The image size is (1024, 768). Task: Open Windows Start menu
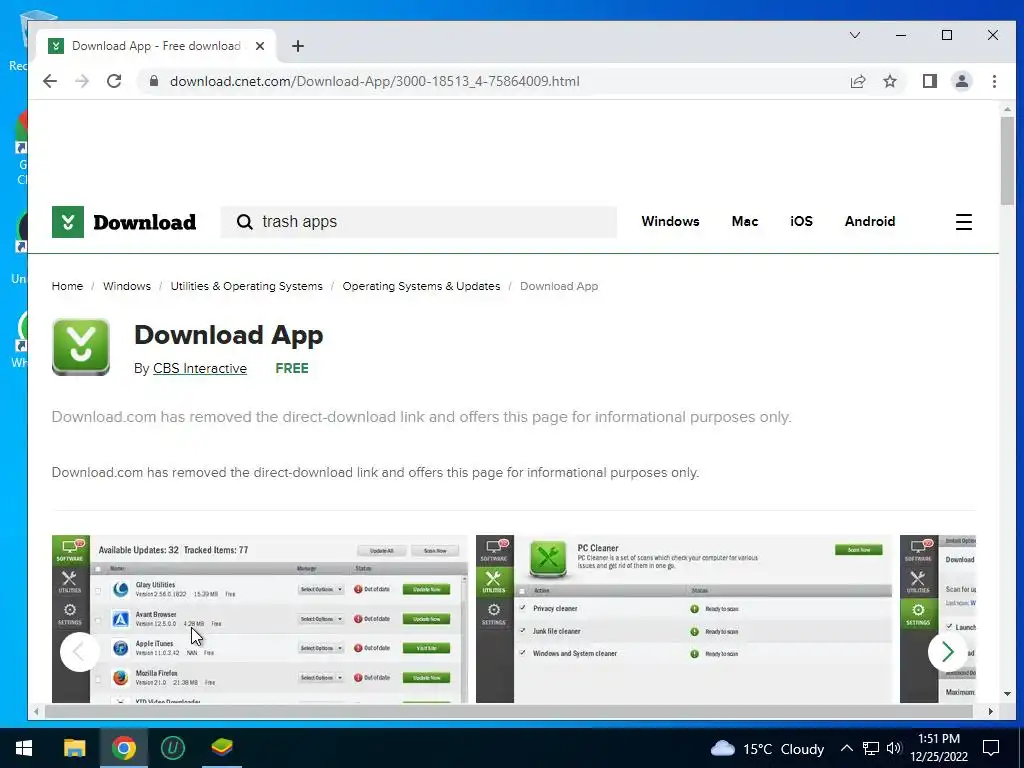(24, 748)
